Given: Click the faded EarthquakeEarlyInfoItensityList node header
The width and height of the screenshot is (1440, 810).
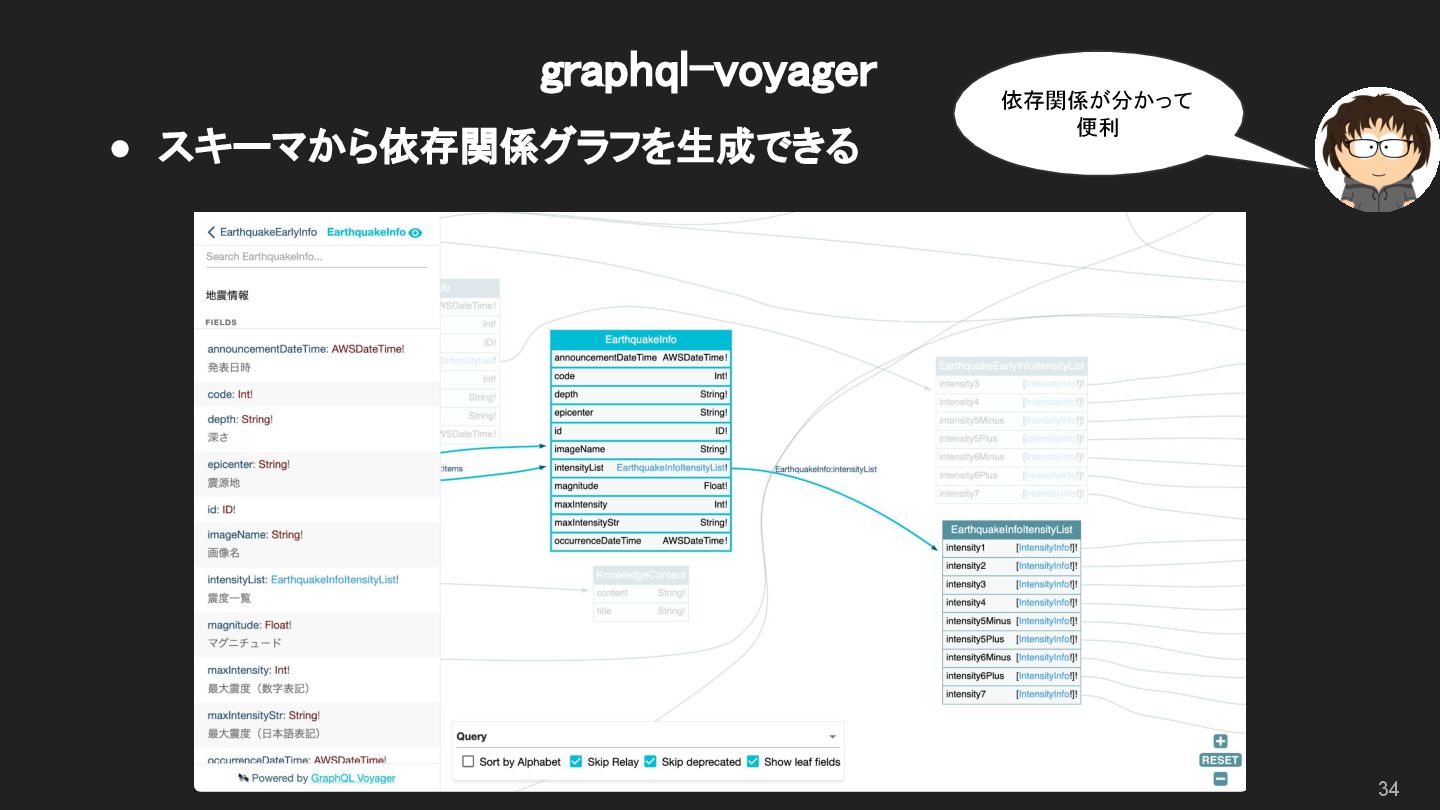Looking at the screenshot, I should click(1011, 366).
